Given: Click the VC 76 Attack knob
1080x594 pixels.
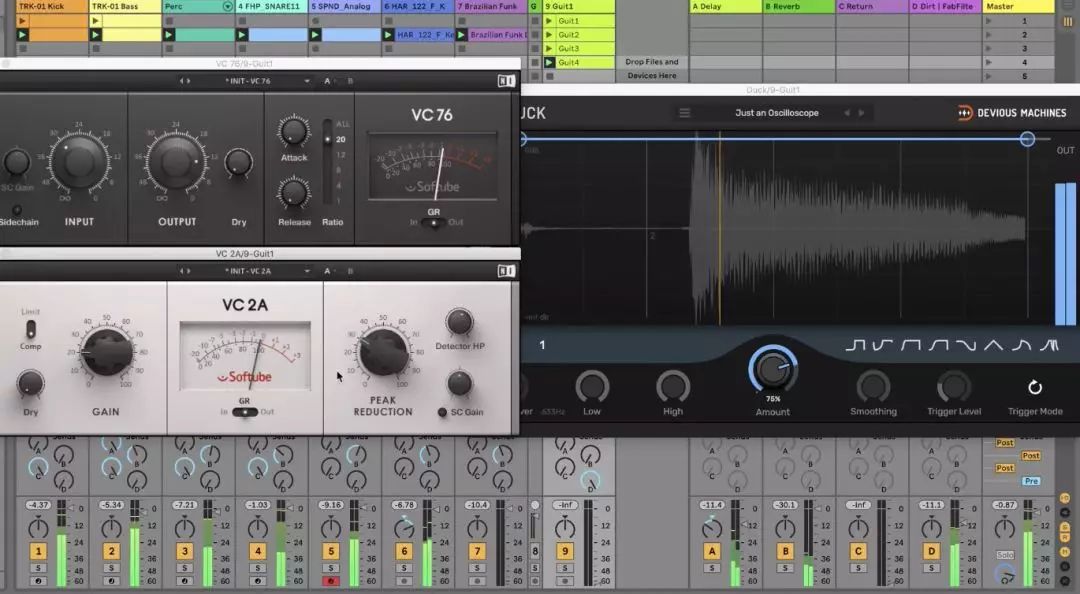Looking at the screenshot, I should point(293,131).
